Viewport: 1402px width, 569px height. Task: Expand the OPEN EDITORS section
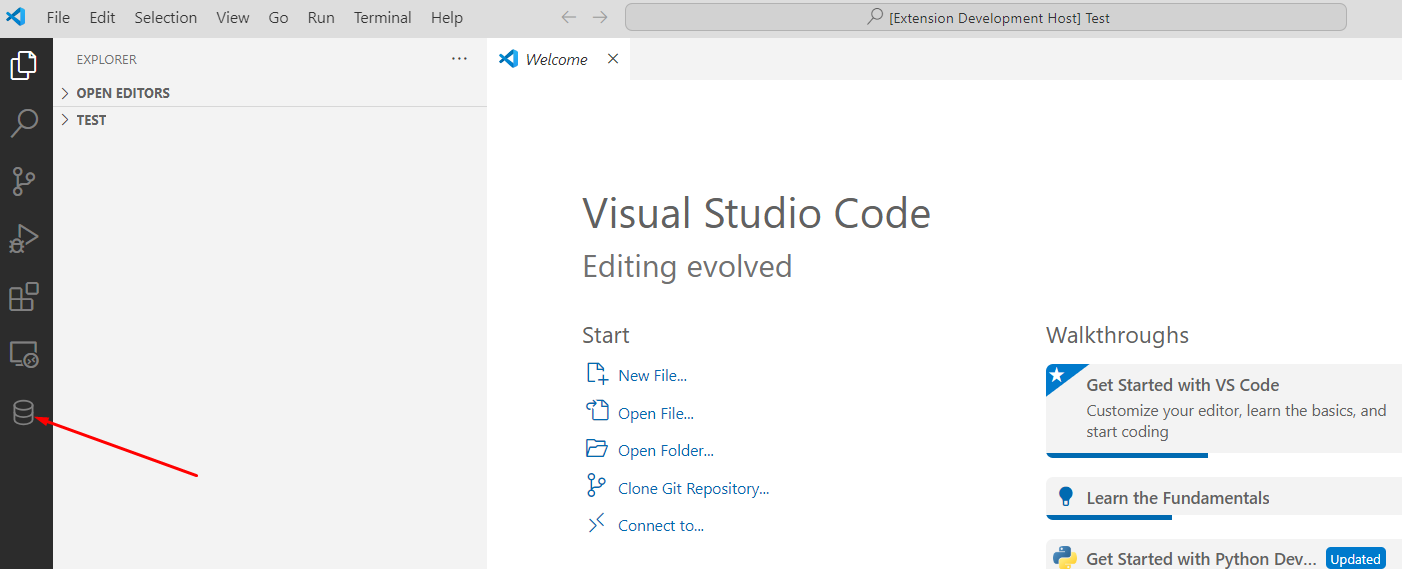coord(270,93)
